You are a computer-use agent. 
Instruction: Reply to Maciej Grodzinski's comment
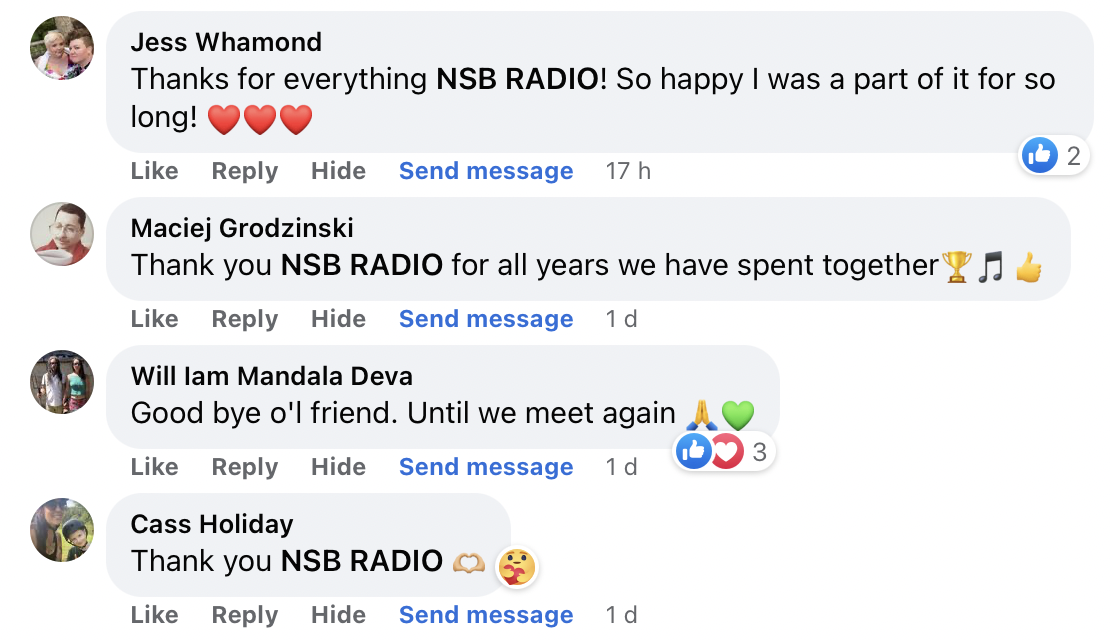pyautogui.click(x=244, y=319)
